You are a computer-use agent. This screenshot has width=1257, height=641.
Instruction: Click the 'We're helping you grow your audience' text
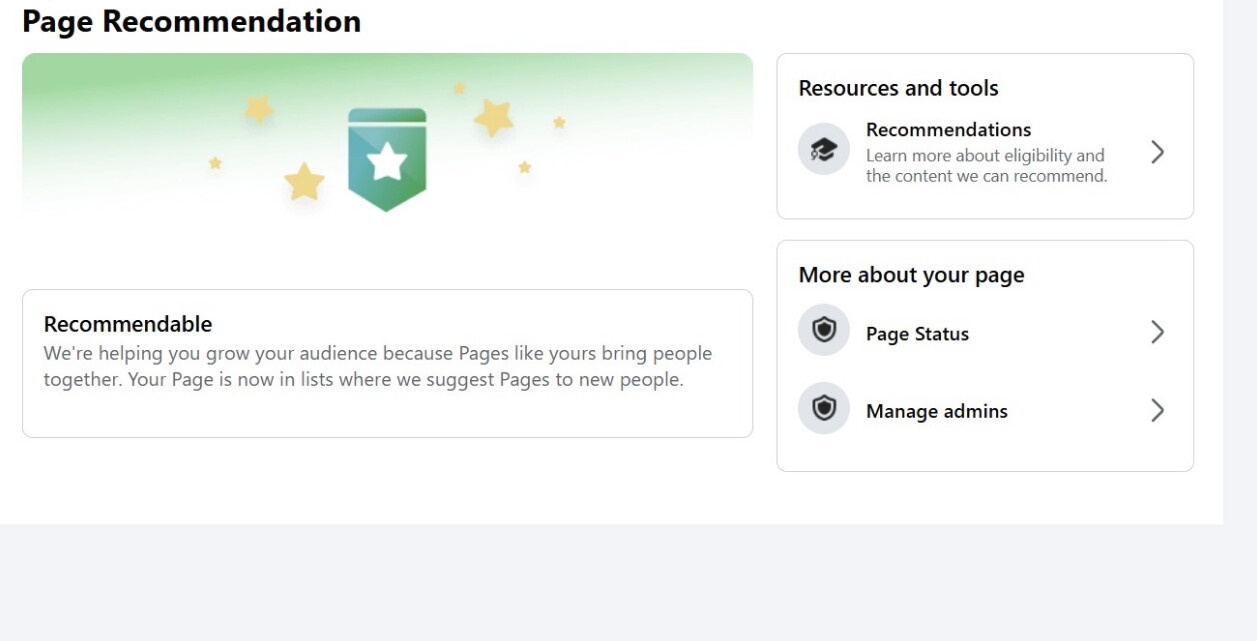[x=378, y=367]
